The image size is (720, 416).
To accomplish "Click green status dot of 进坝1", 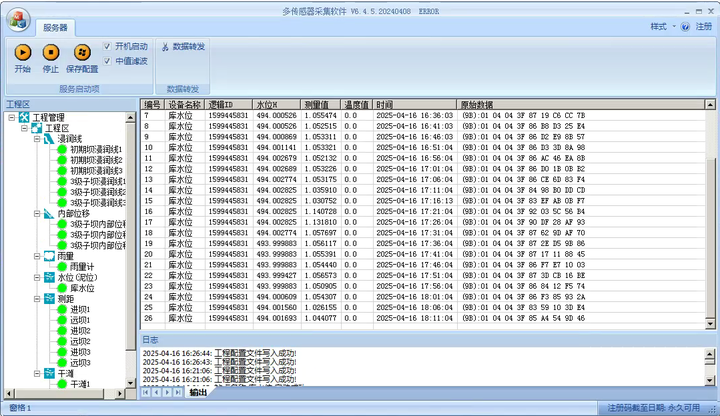I will [62, 309].
